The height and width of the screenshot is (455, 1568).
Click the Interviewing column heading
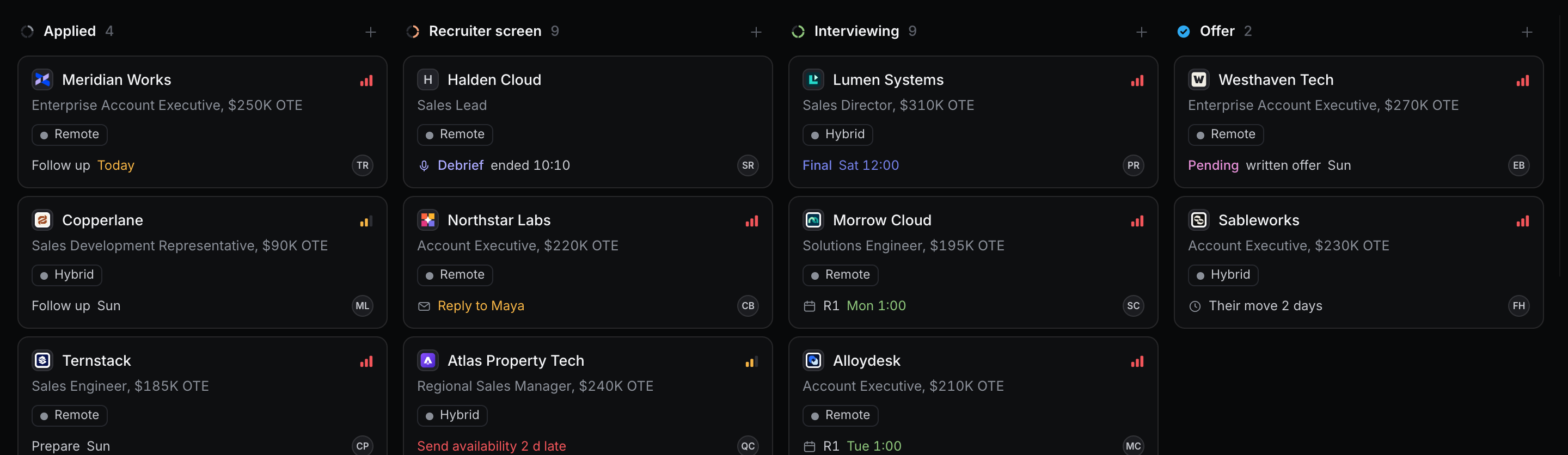point(856,31)
